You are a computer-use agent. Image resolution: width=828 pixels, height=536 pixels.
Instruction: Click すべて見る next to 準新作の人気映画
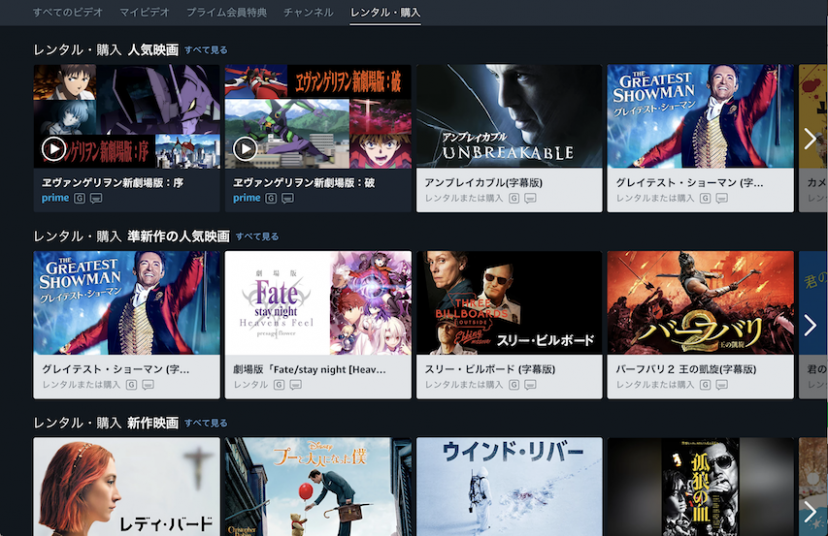[257, 237]
